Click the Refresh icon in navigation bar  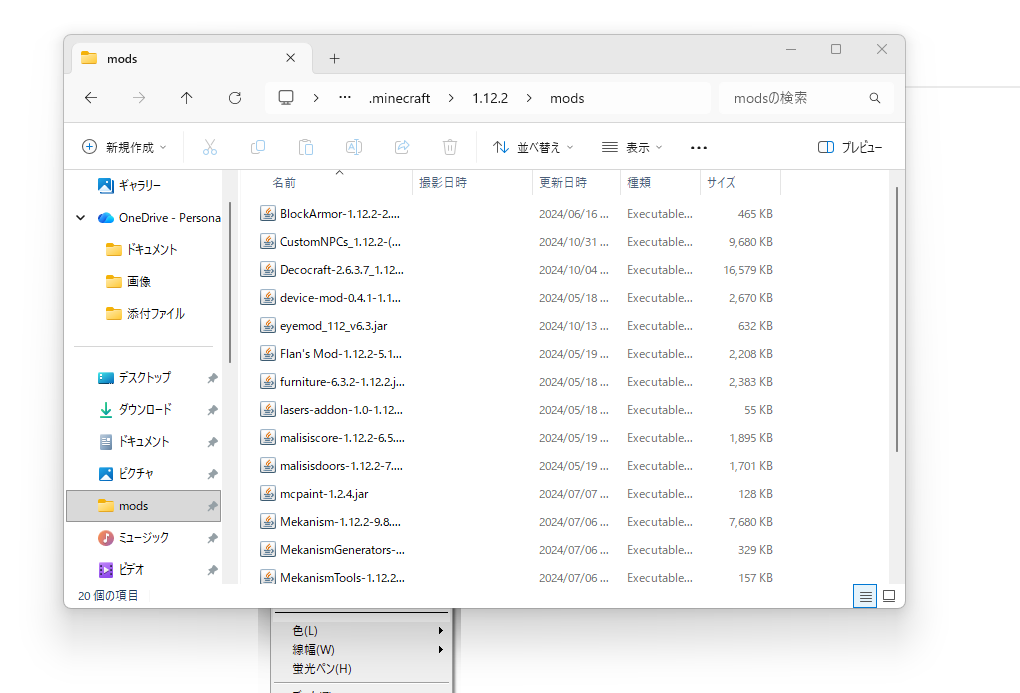pos(235,98)
